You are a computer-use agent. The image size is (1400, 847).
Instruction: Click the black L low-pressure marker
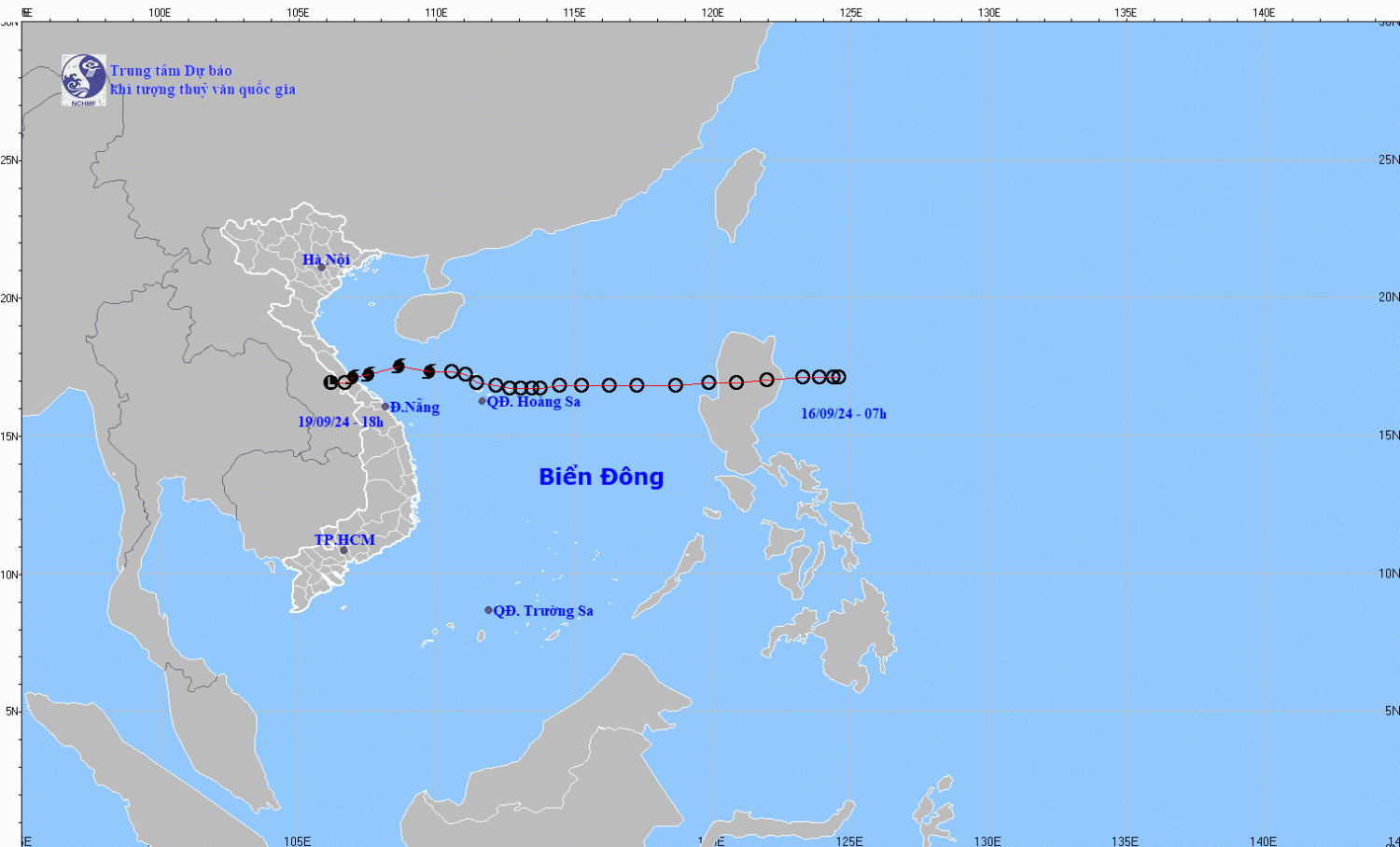330,382
